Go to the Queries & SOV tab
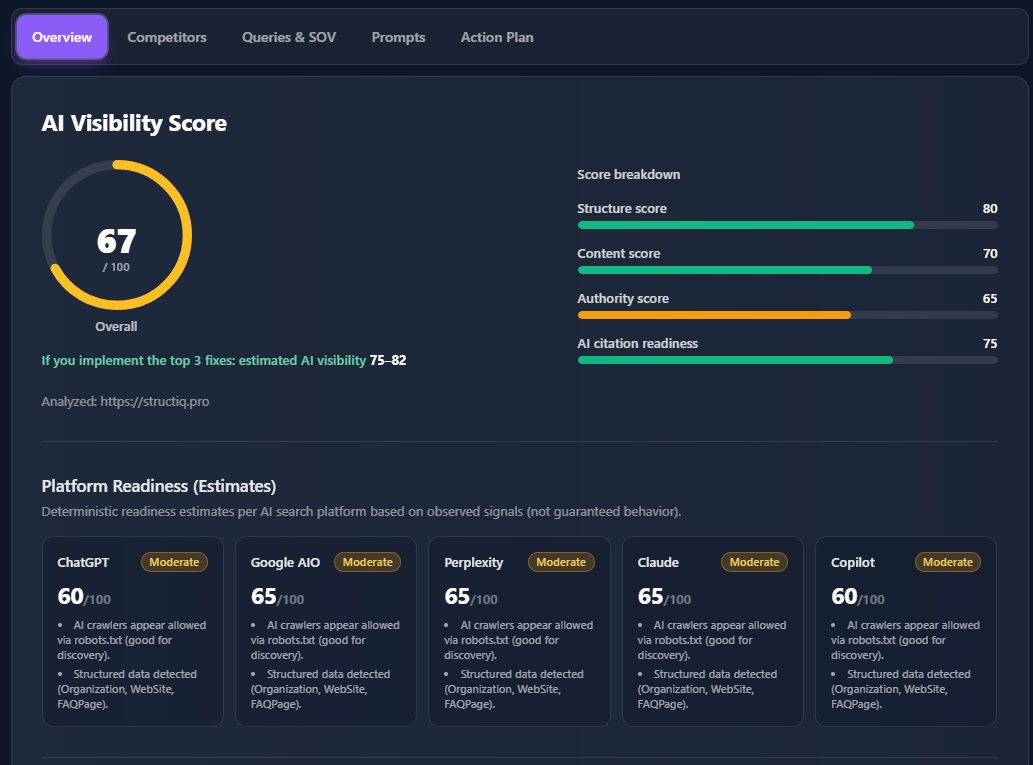Image resolution: width=1033 pixels, height=765 pixels. pyautogui.click(x=289, y=38)
